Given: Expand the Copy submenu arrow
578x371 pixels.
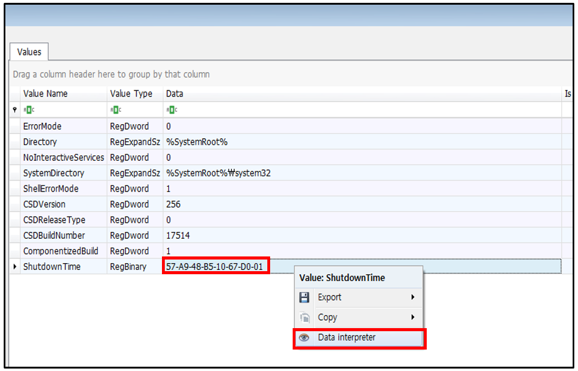Looking at the screenshot, I should 412,317.
